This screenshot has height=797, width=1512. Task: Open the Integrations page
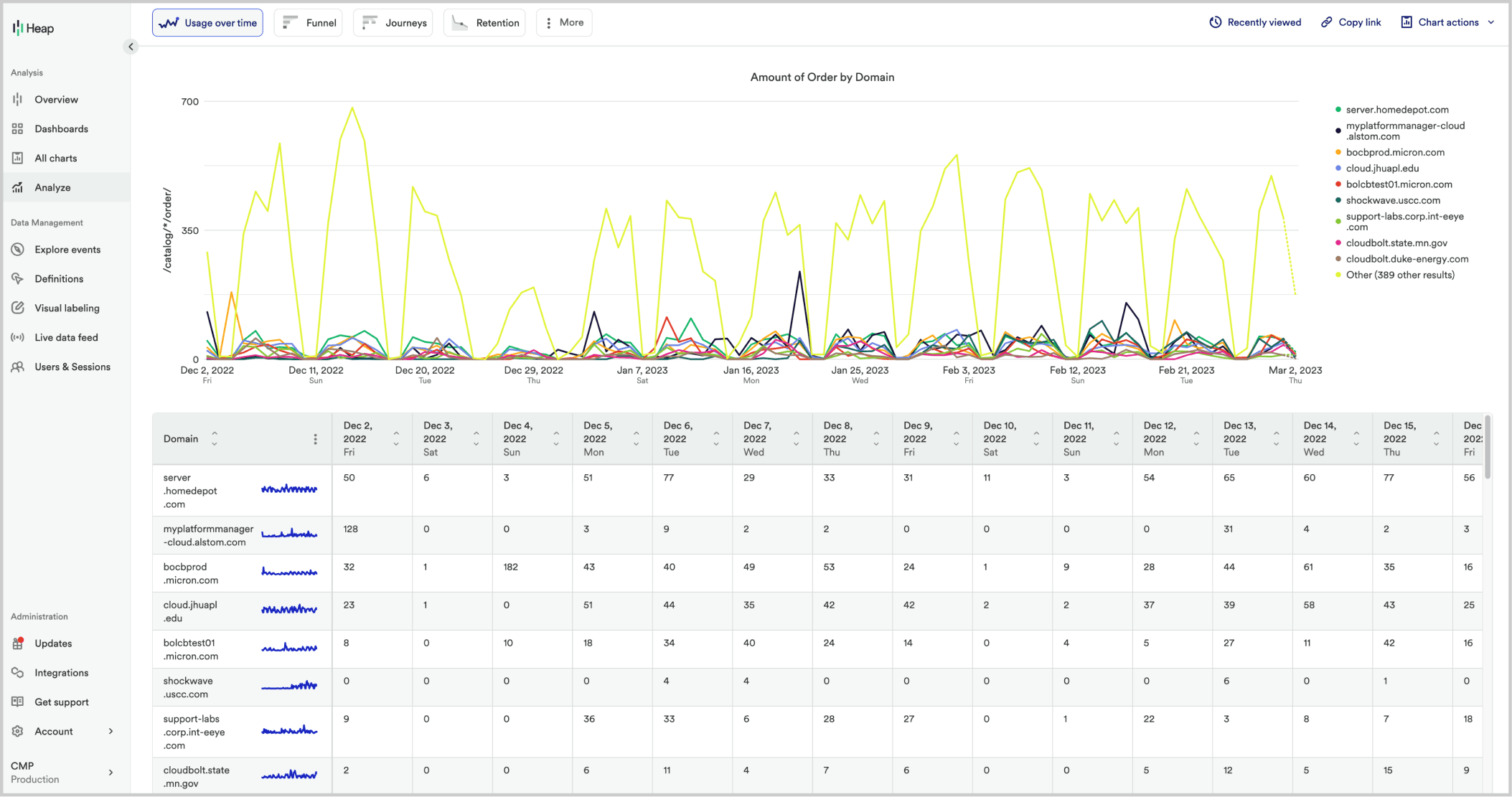(63, 672)
